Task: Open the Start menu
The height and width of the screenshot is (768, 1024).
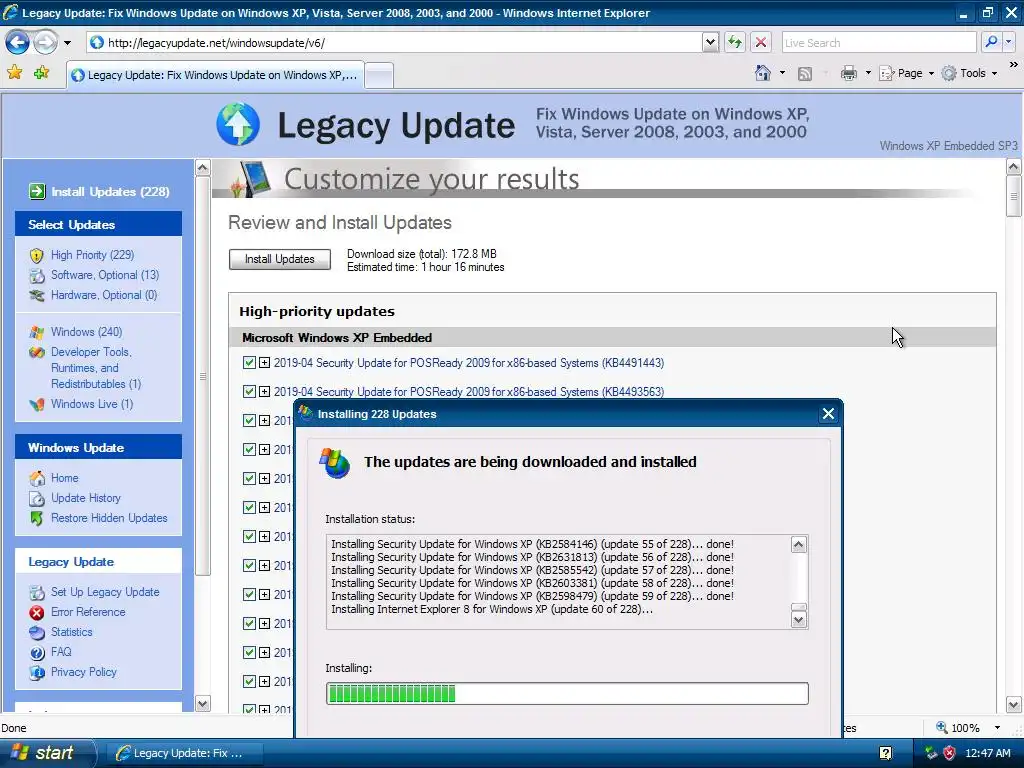Action: [x=46, y=753]
